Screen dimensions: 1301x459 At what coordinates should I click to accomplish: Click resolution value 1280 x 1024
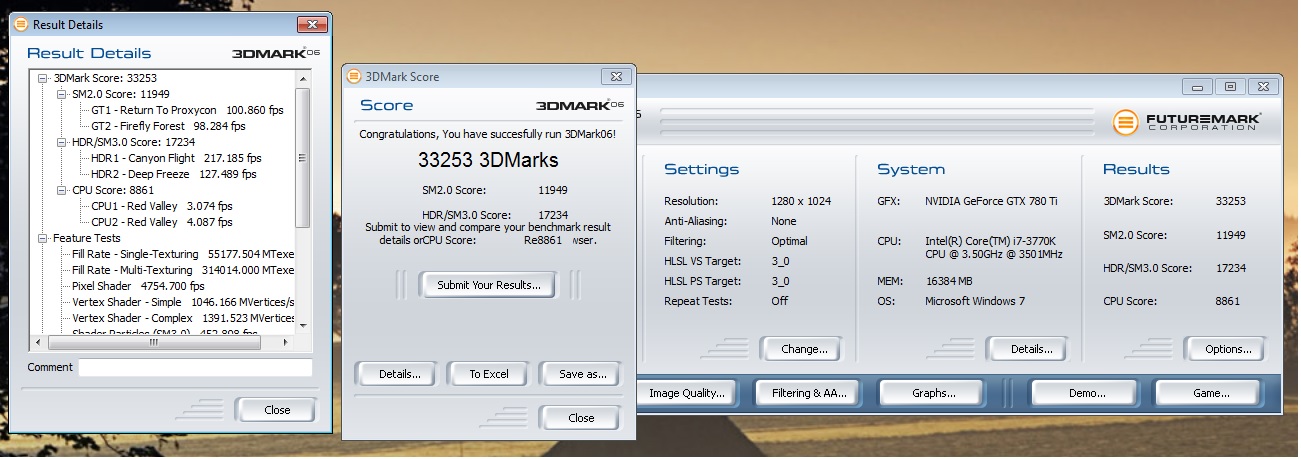801,201
